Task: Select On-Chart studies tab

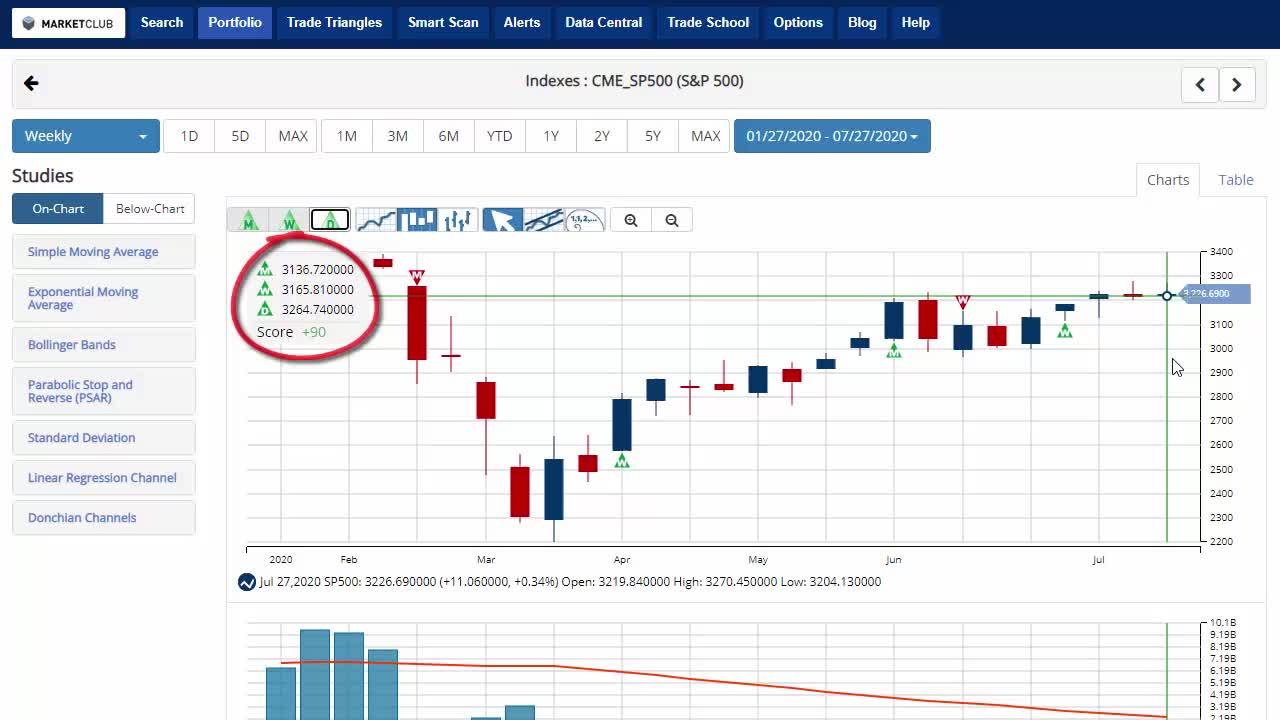Action: (58, 209)
